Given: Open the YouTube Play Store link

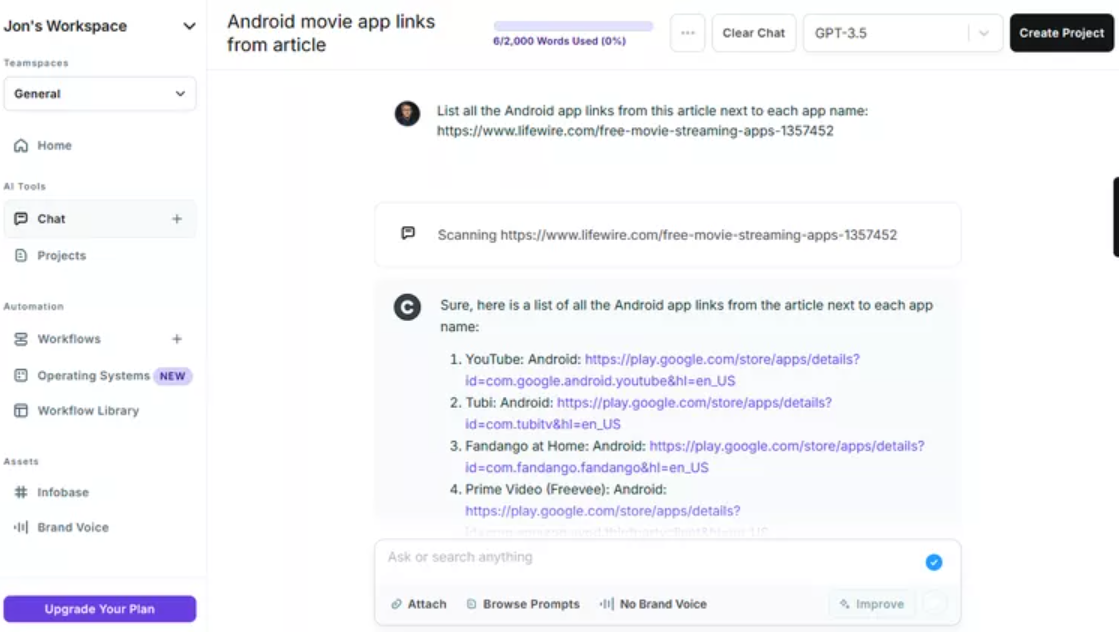Looking at the screenshot, I should [662, 370].
